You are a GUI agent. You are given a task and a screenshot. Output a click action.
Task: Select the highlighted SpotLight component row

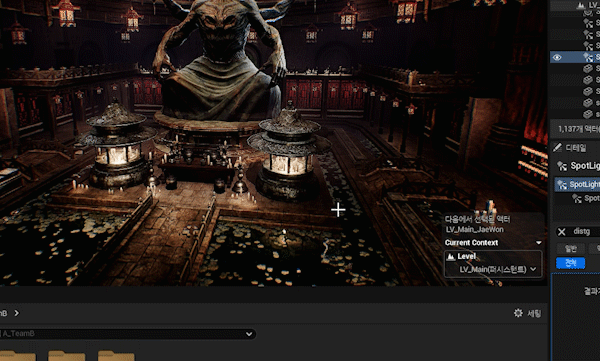(577, 184)
